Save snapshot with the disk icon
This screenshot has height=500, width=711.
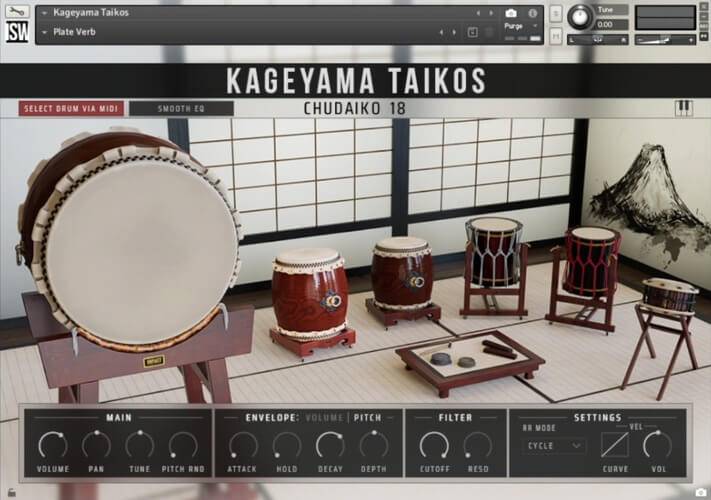(472, 32)
